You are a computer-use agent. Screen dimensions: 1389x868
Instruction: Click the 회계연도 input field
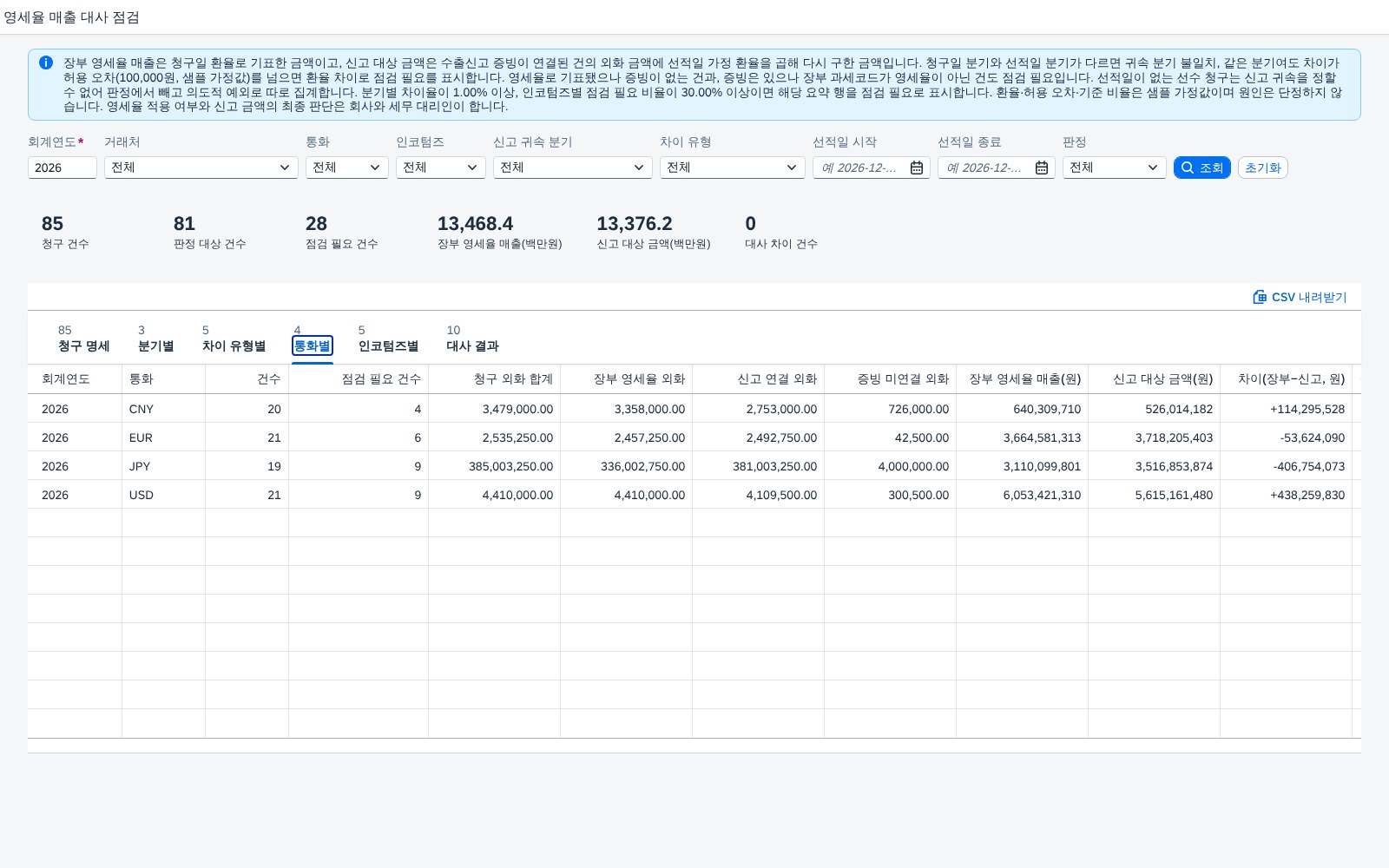click(x=63, y=168)
